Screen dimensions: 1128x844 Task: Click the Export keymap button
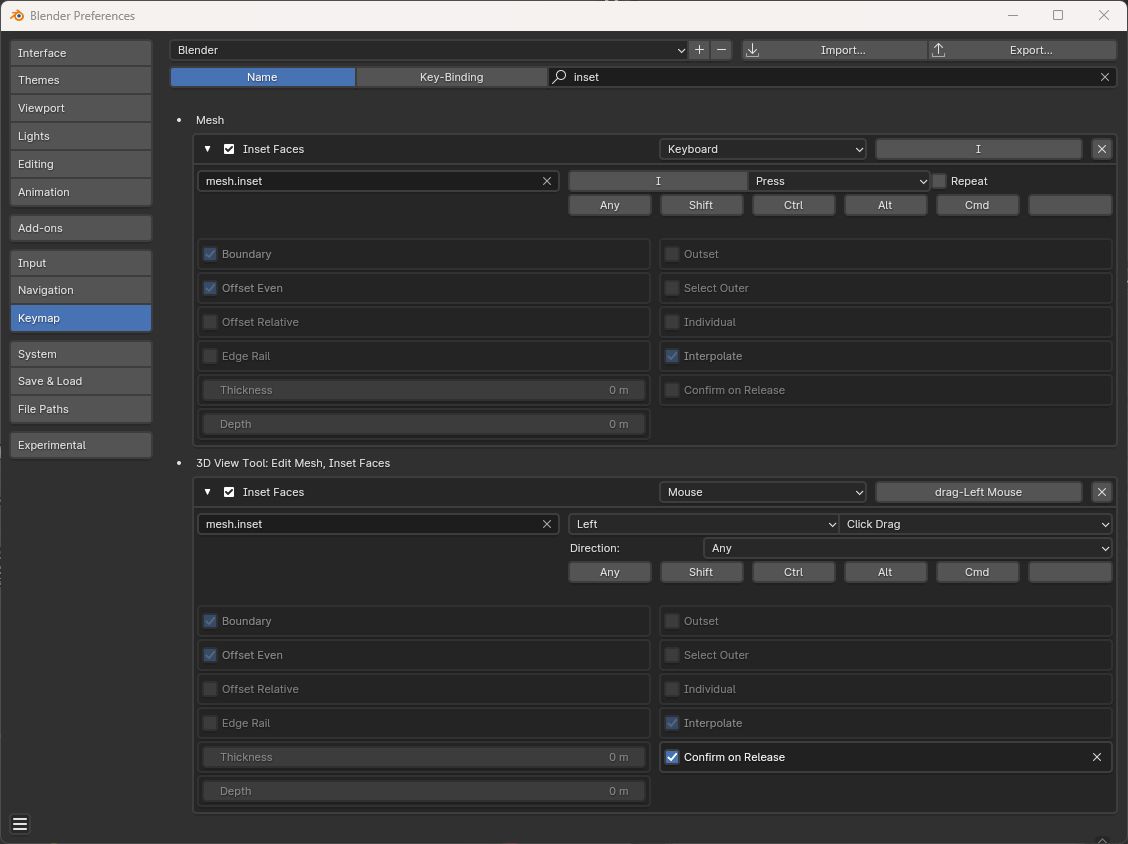pyautogui.click(x=1022, y=50)
